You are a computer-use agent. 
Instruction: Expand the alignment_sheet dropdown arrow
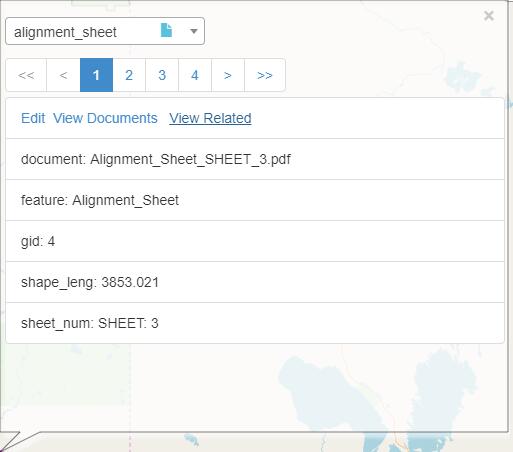click(x=194, y=31)
